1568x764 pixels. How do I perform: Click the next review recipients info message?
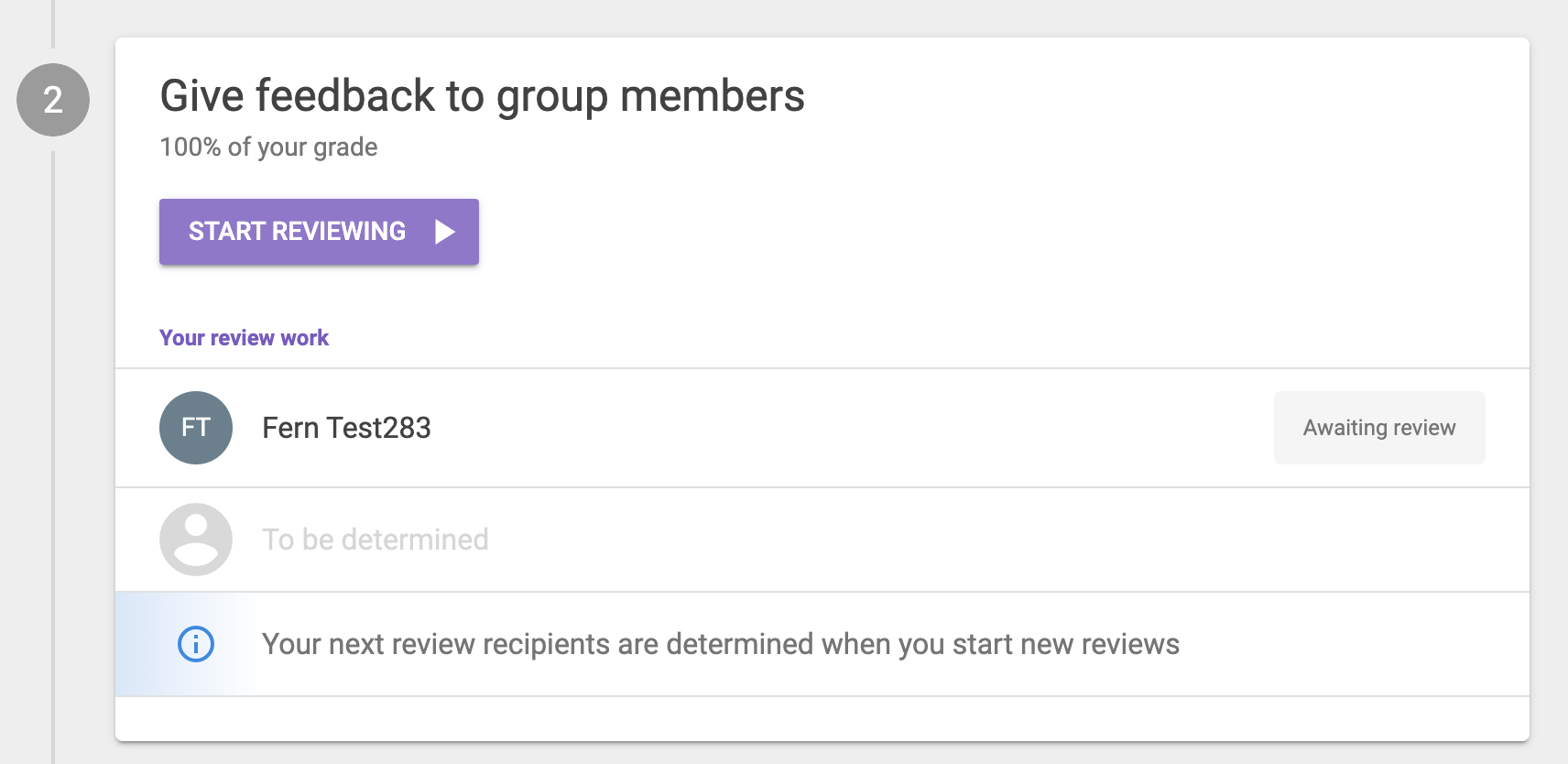tap(720, 644)
